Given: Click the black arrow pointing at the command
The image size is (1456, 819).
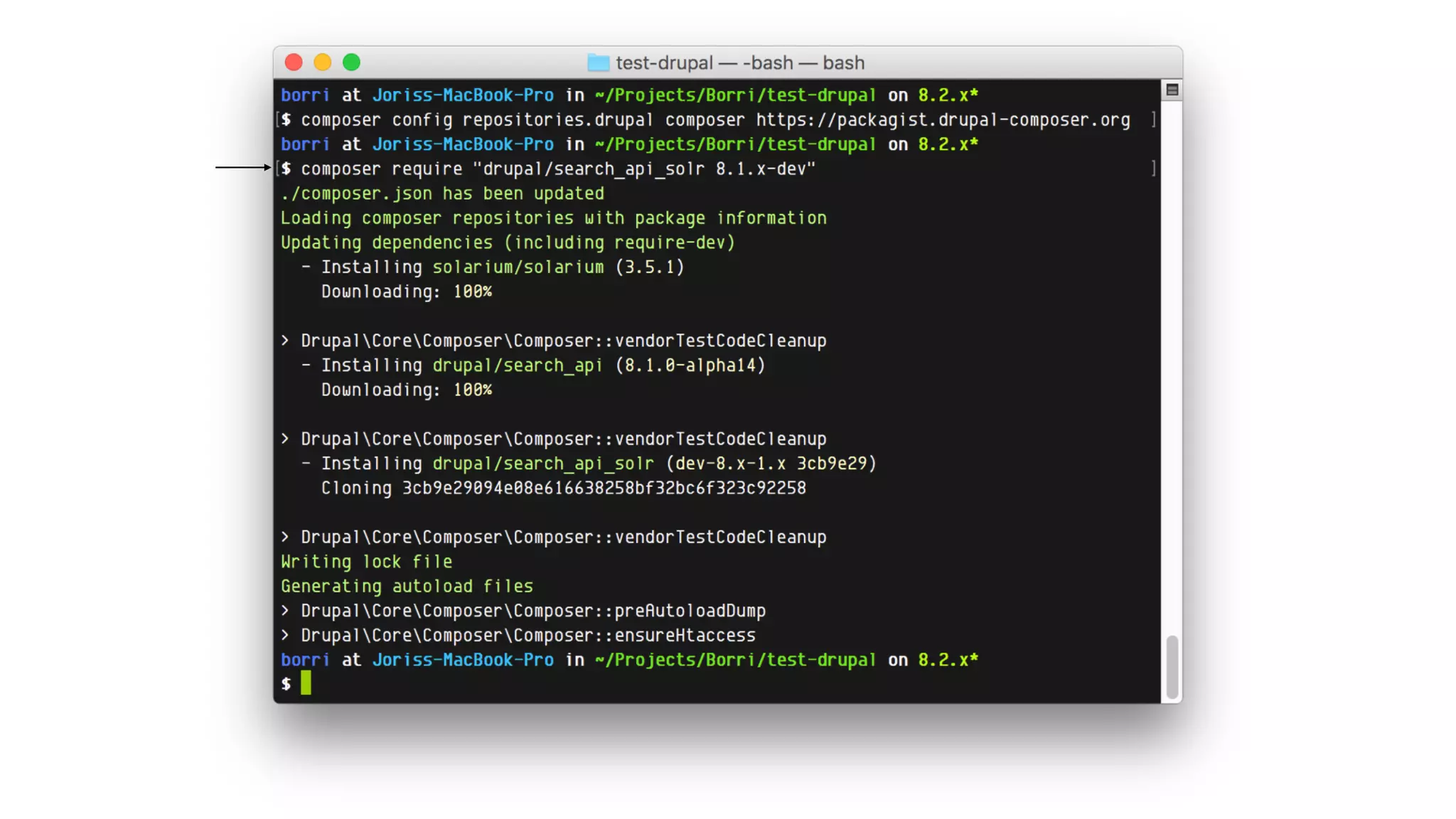Looking at the screenshot, I should tap(243, 167).
